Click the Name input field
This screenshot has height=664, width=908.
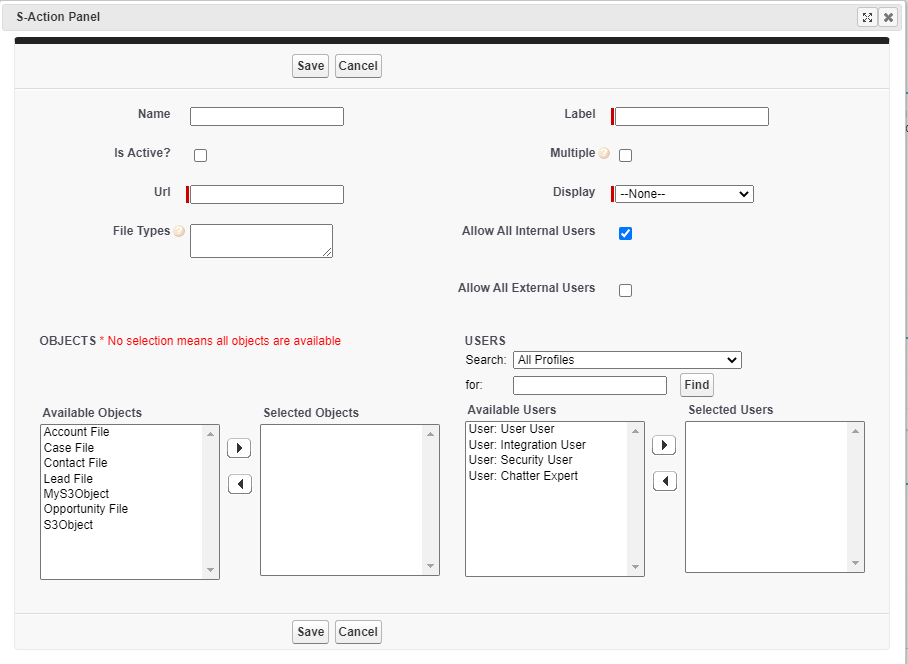click(x=267, y=116)
